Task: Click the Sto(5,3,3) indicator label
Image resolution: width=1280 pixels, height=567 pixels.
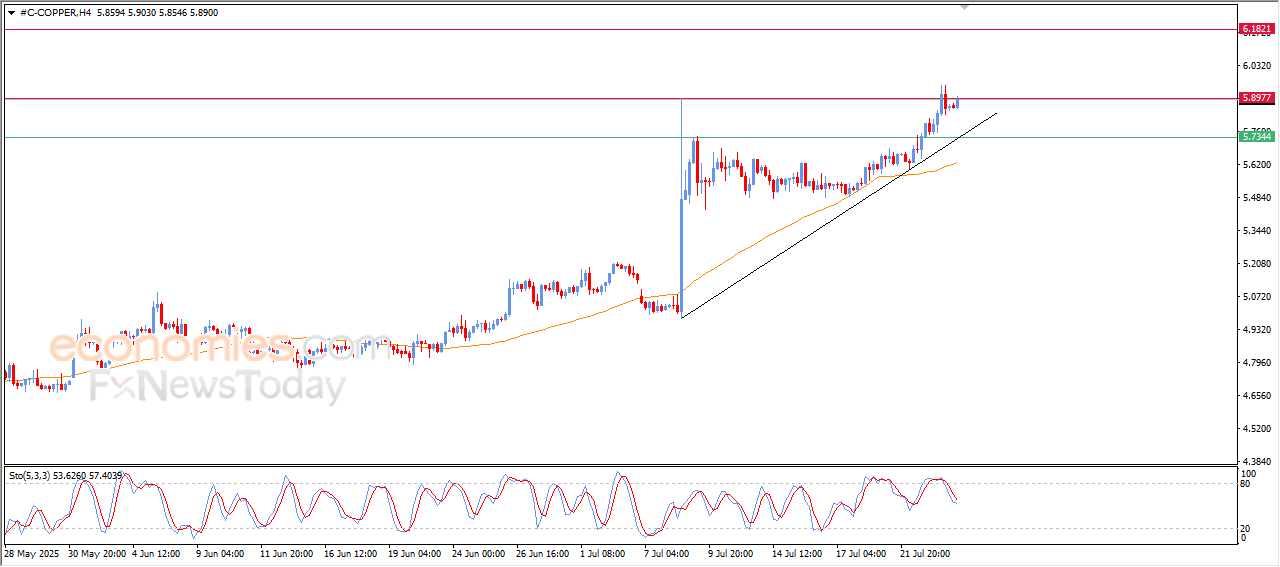Action: (x=65, y=476)
